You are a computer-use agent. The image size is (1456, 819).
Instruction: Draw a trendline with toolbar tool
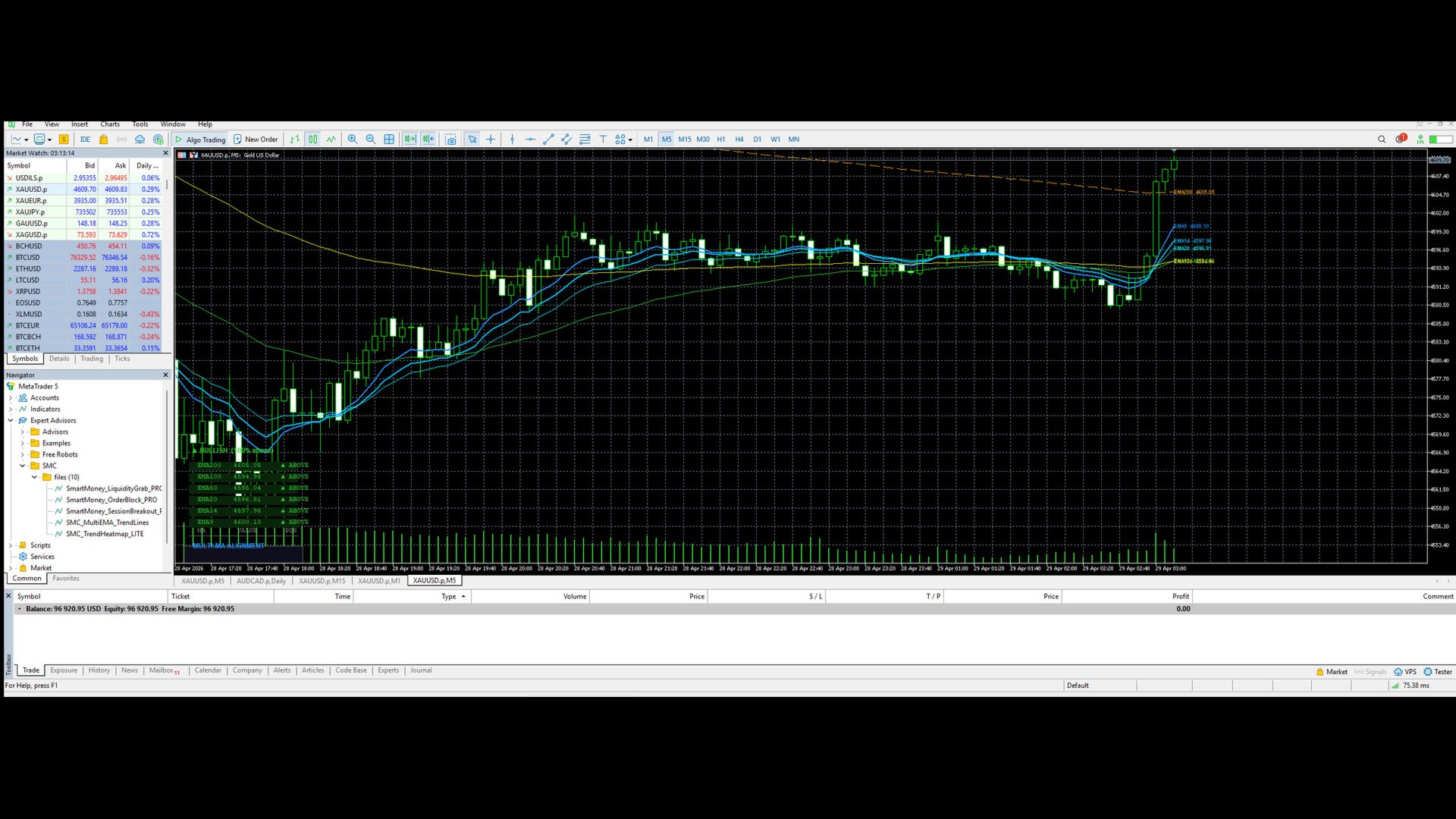pyautogui.click(x=548, y=140)
